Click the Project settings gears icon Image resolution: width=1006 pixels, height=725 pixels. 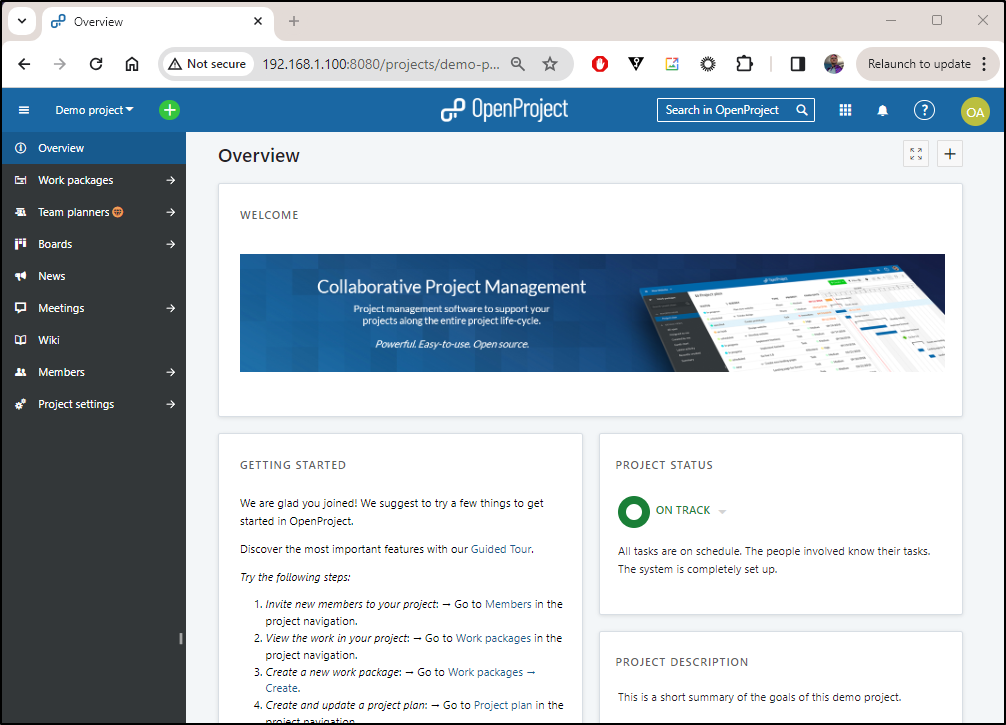tap(21, 404)
